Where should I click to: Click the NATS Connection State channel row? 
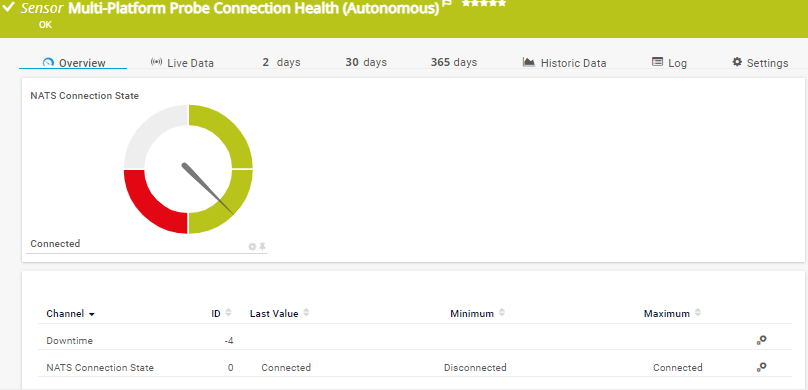415,367
